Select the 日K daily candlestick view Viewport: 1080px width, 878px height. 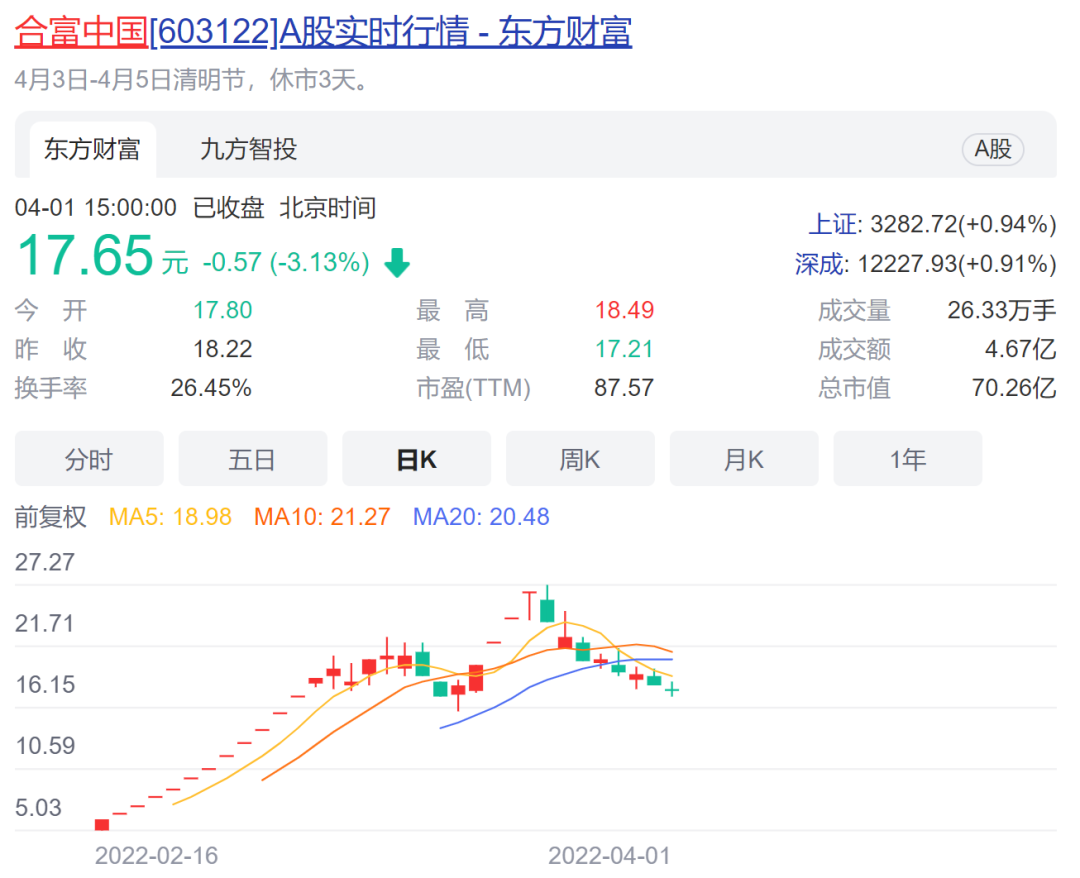pyautogui.click(x=416, y=459)
